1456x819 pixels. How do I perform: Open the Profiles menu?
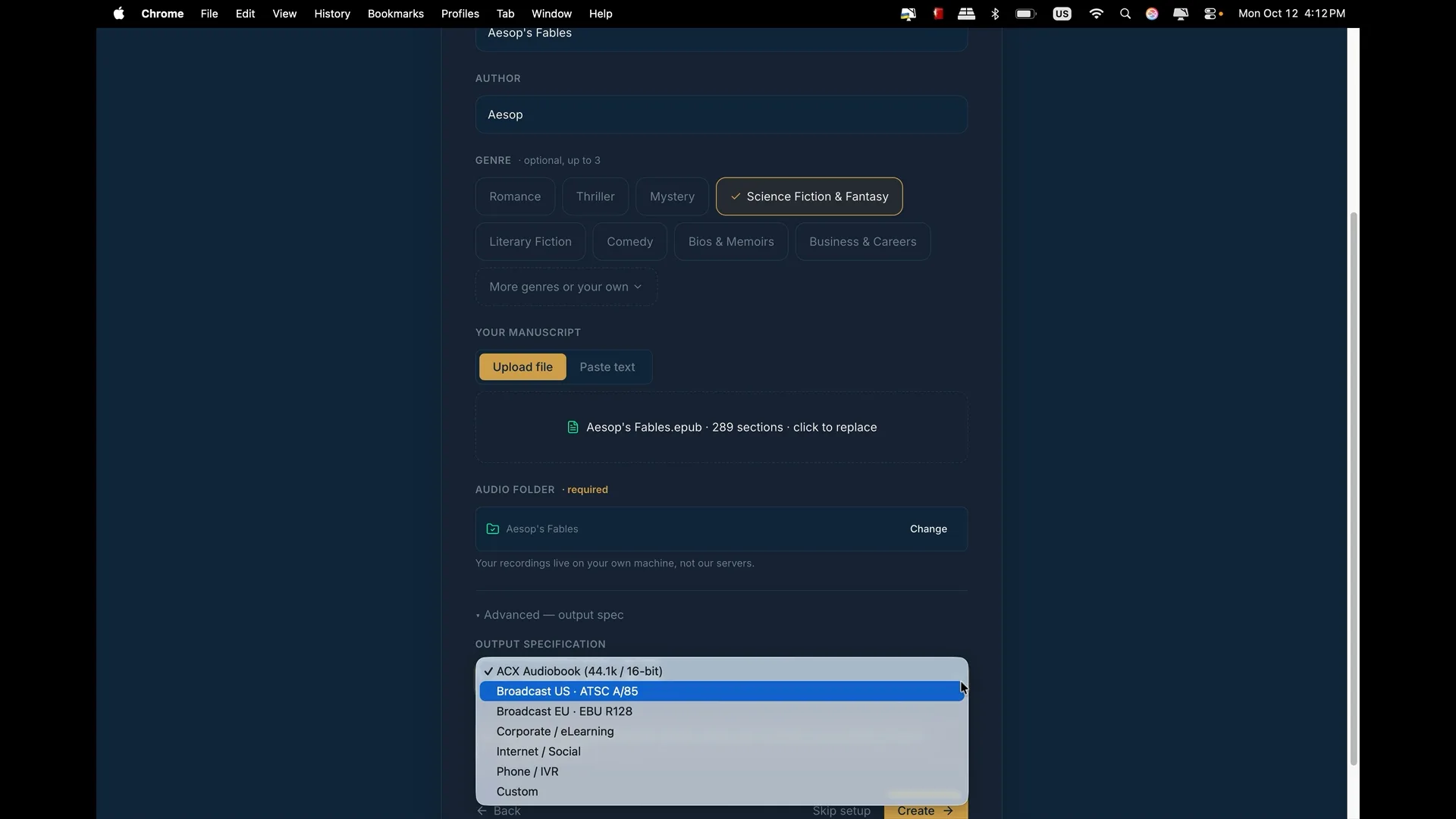coord(460,14)
